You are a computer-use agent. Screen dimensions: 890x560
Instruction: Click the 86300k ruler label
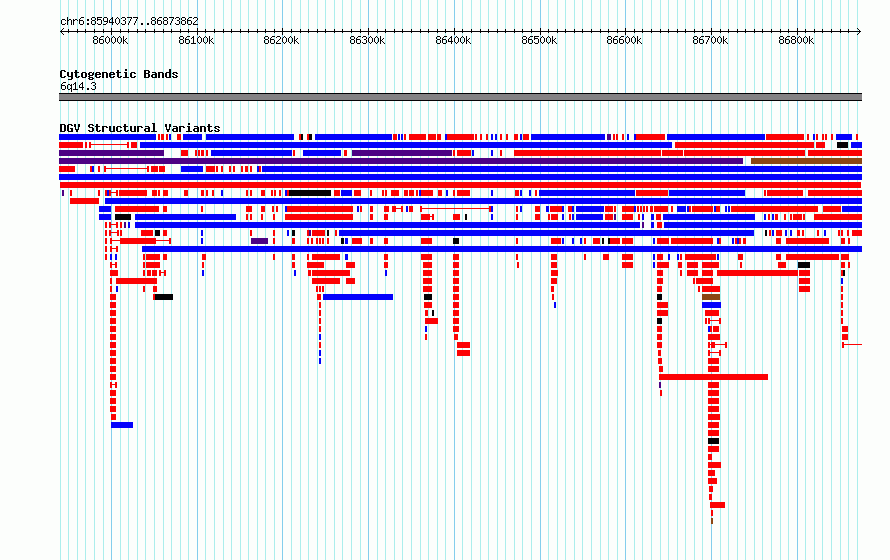(367, 41)
